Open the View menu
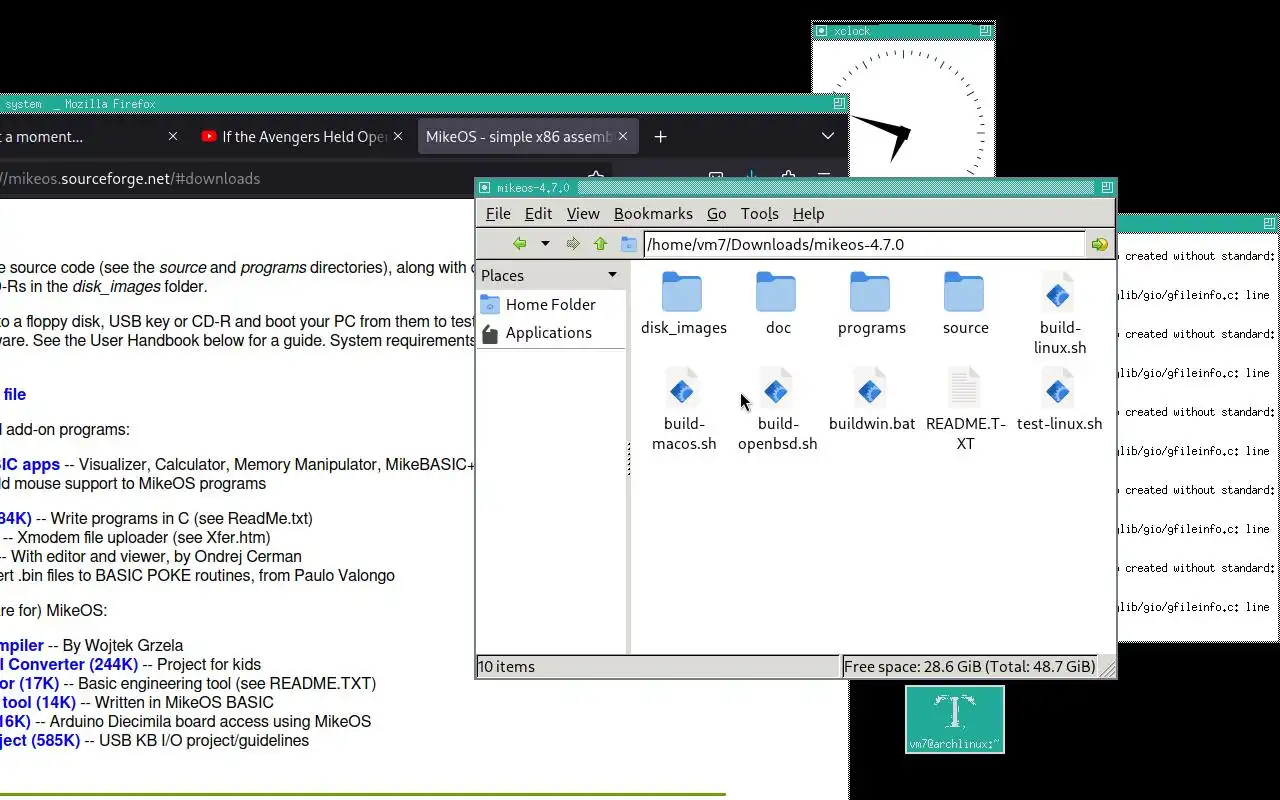Image resolution: width=1280 pixels, height=800 pixels. pos(583,214)
